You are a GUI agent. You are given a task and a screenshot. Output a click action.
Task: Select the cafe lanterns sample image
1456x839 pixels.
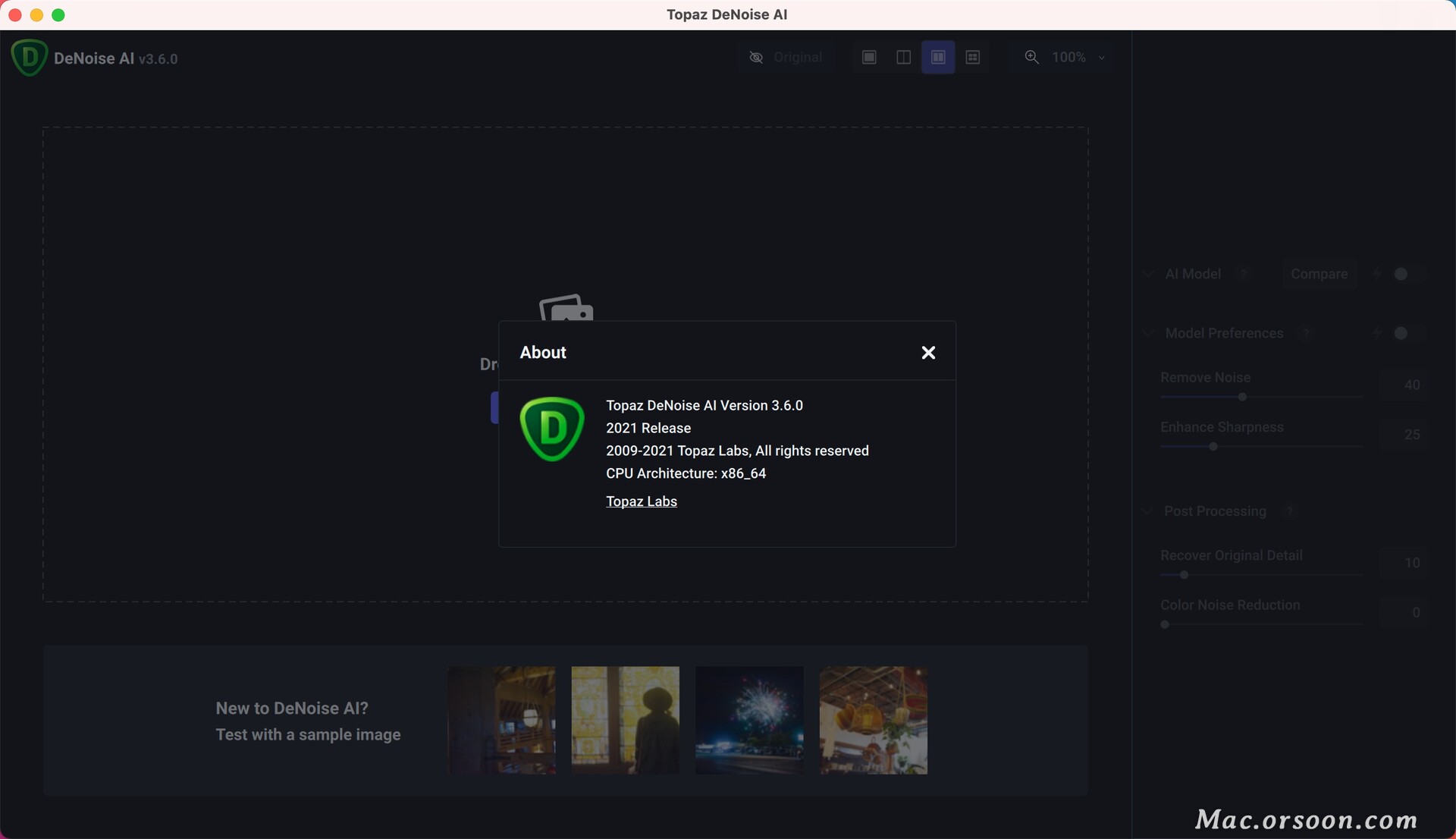click(874, 720)
